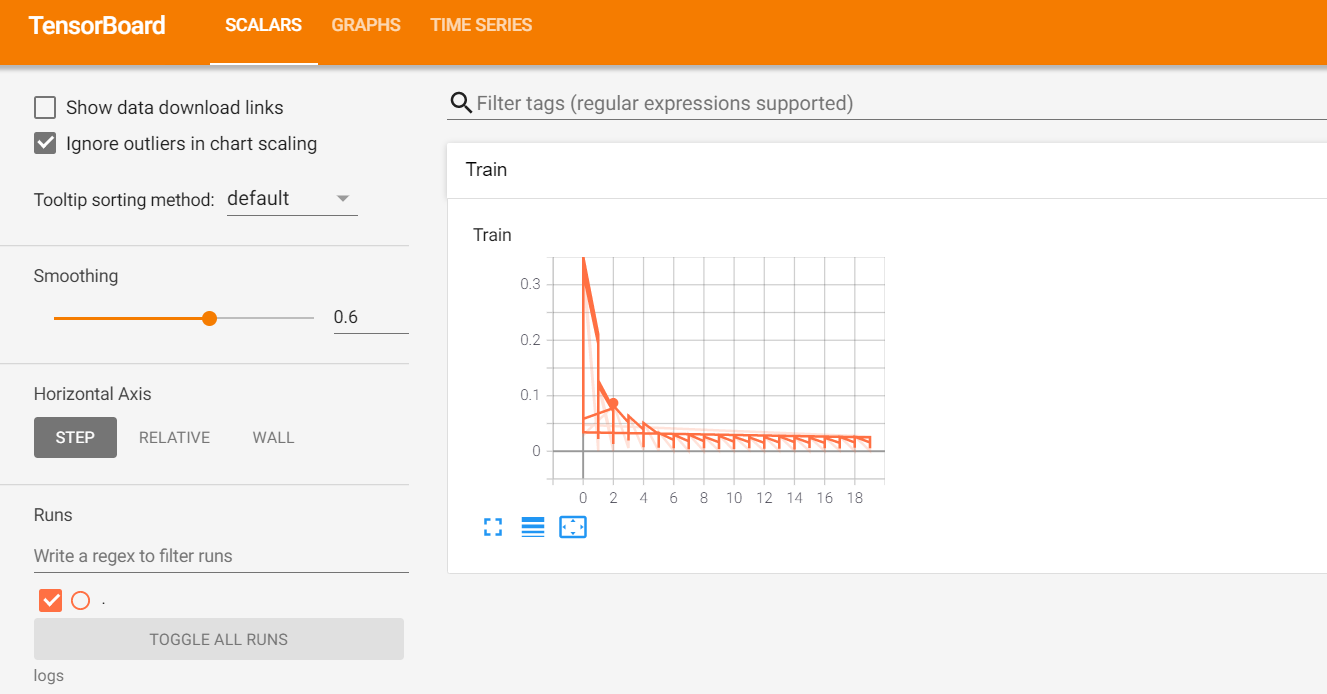Switch to the GRAPHS tab
The height and width of the screenshot is (694, 1327).
pos(365,25)
